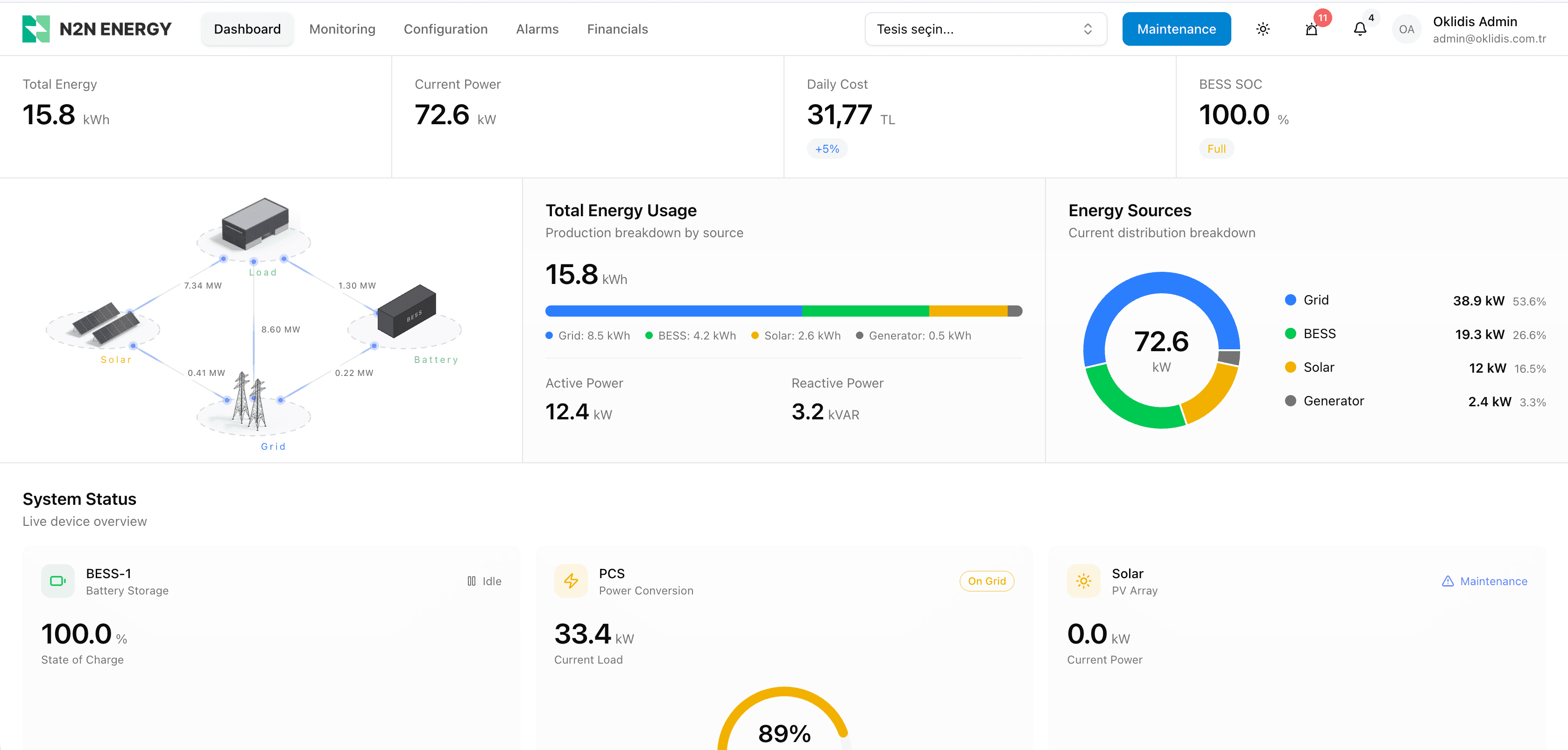The height and width of the screenshot is (750, 1568).
Task: Click the Generator: 0.5 kWh legend entry
Action: (914, 335)
